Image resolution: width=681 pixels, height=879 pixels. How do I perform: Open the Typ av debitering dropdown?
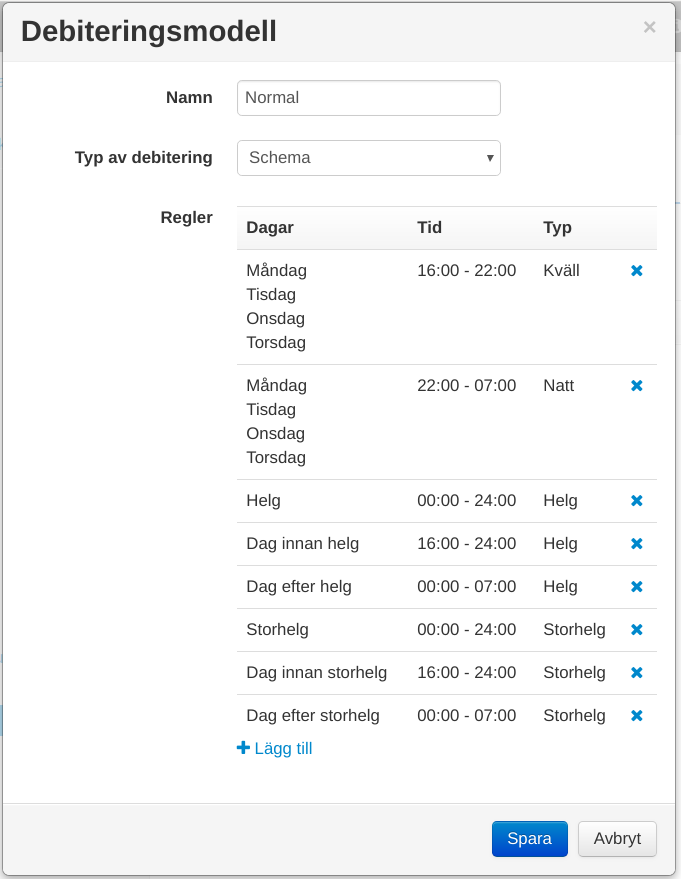(368, 158)
